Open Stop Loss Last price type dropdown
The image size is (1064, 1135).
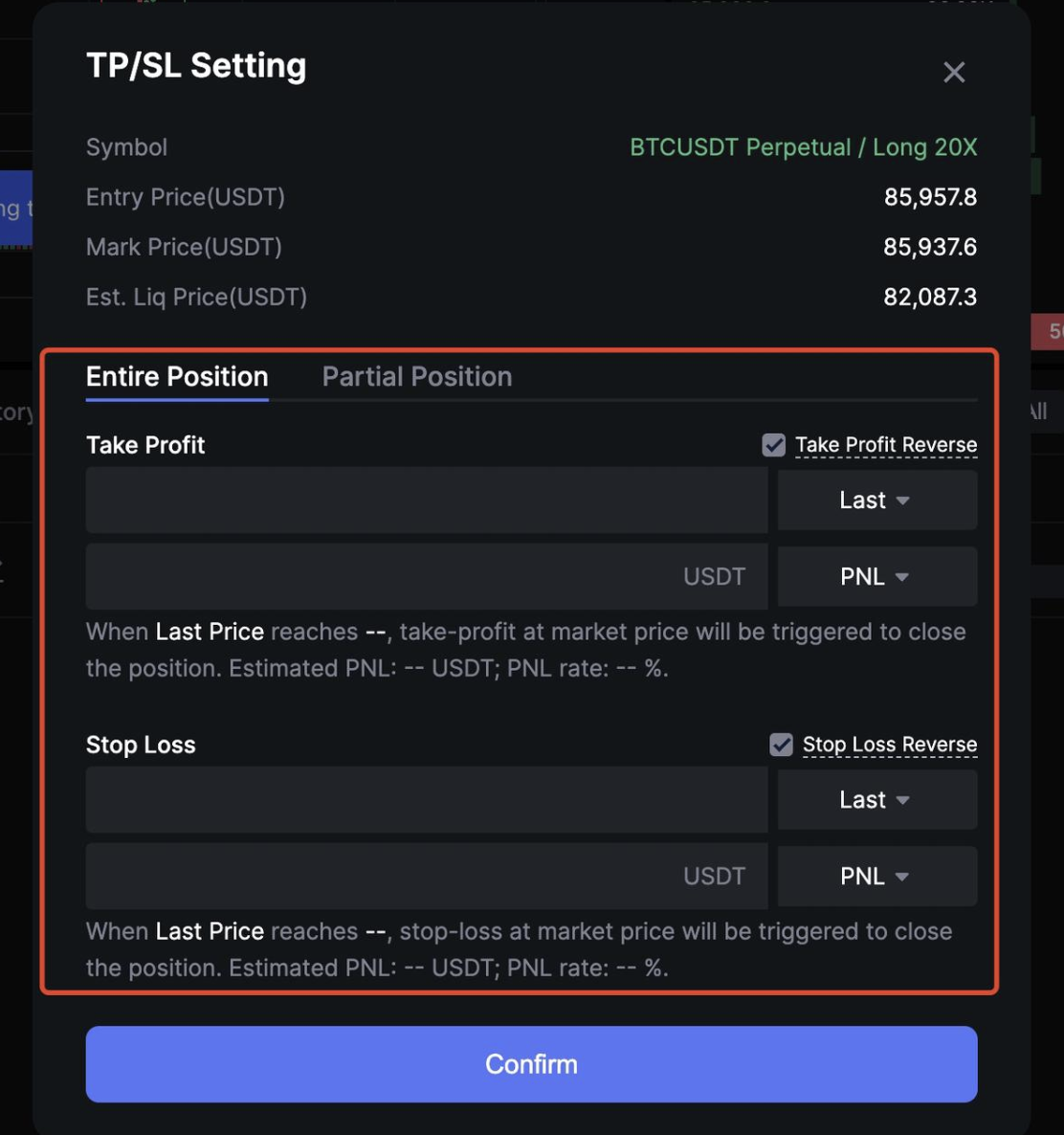[876, 799]
